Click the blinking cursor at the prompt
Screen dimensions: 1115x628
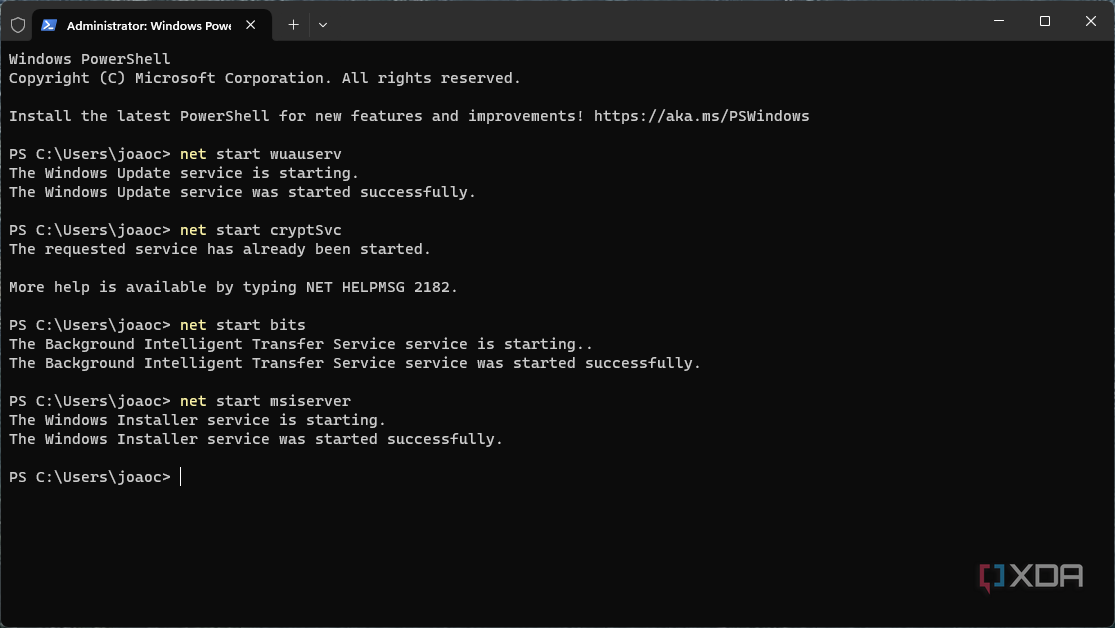pyautogui.click(x=180, y=477)
